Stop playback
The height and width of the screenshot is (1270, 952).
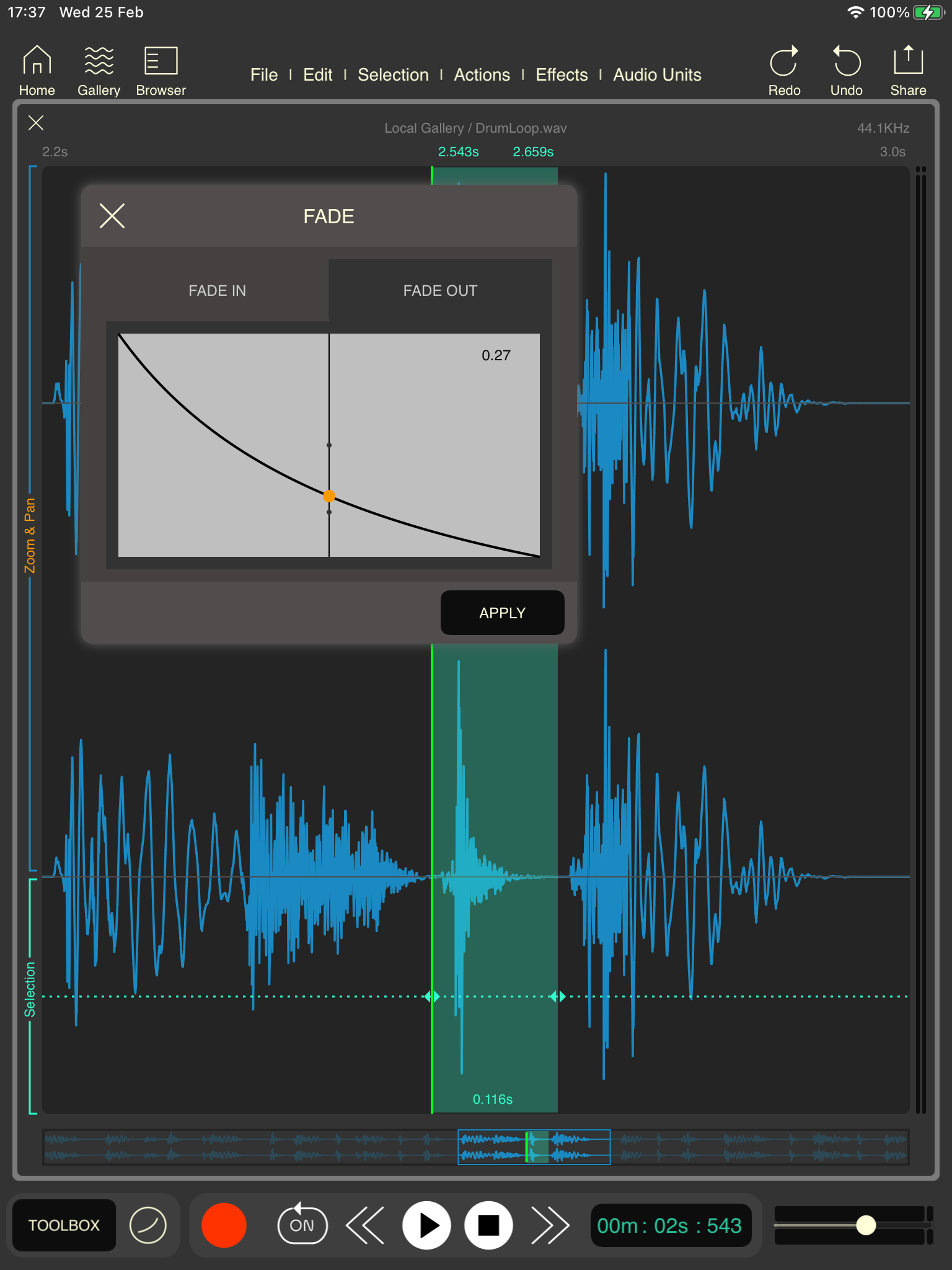[x=488, y=1225]
